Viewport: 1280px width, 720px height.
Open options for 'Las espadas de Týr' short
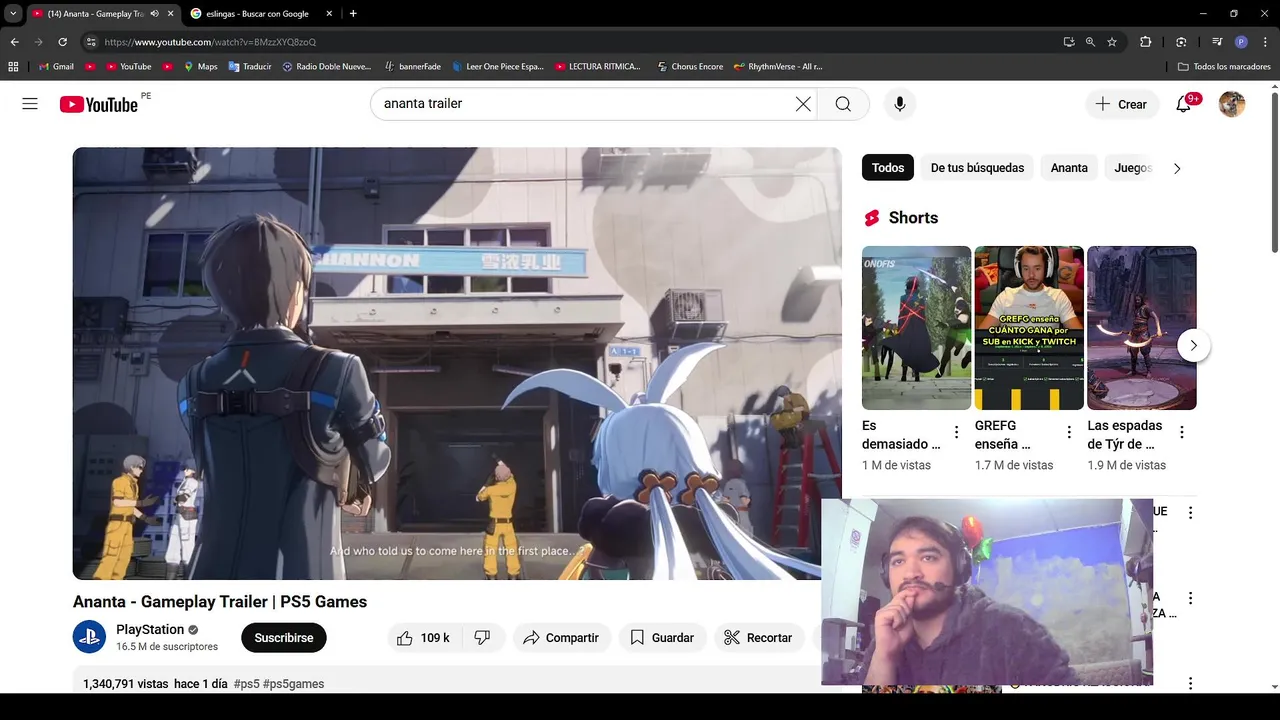click(x=1182, y=433)
